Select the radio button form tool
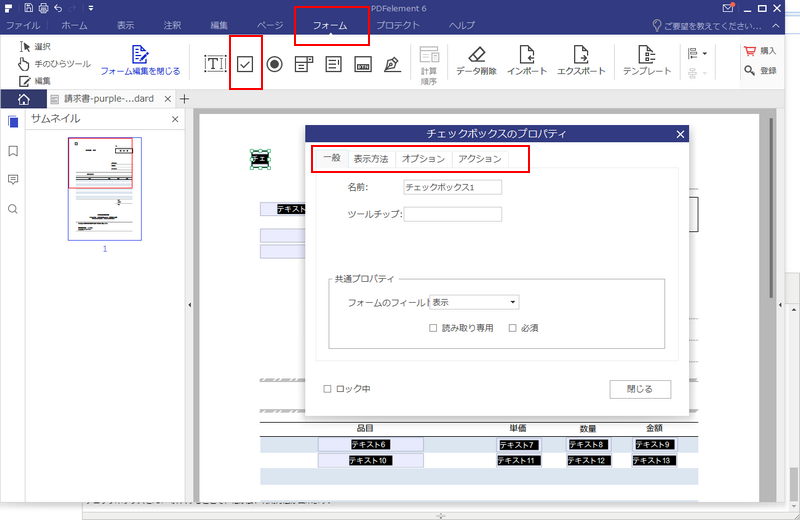800x520 pixels. (x=274, y=64)
